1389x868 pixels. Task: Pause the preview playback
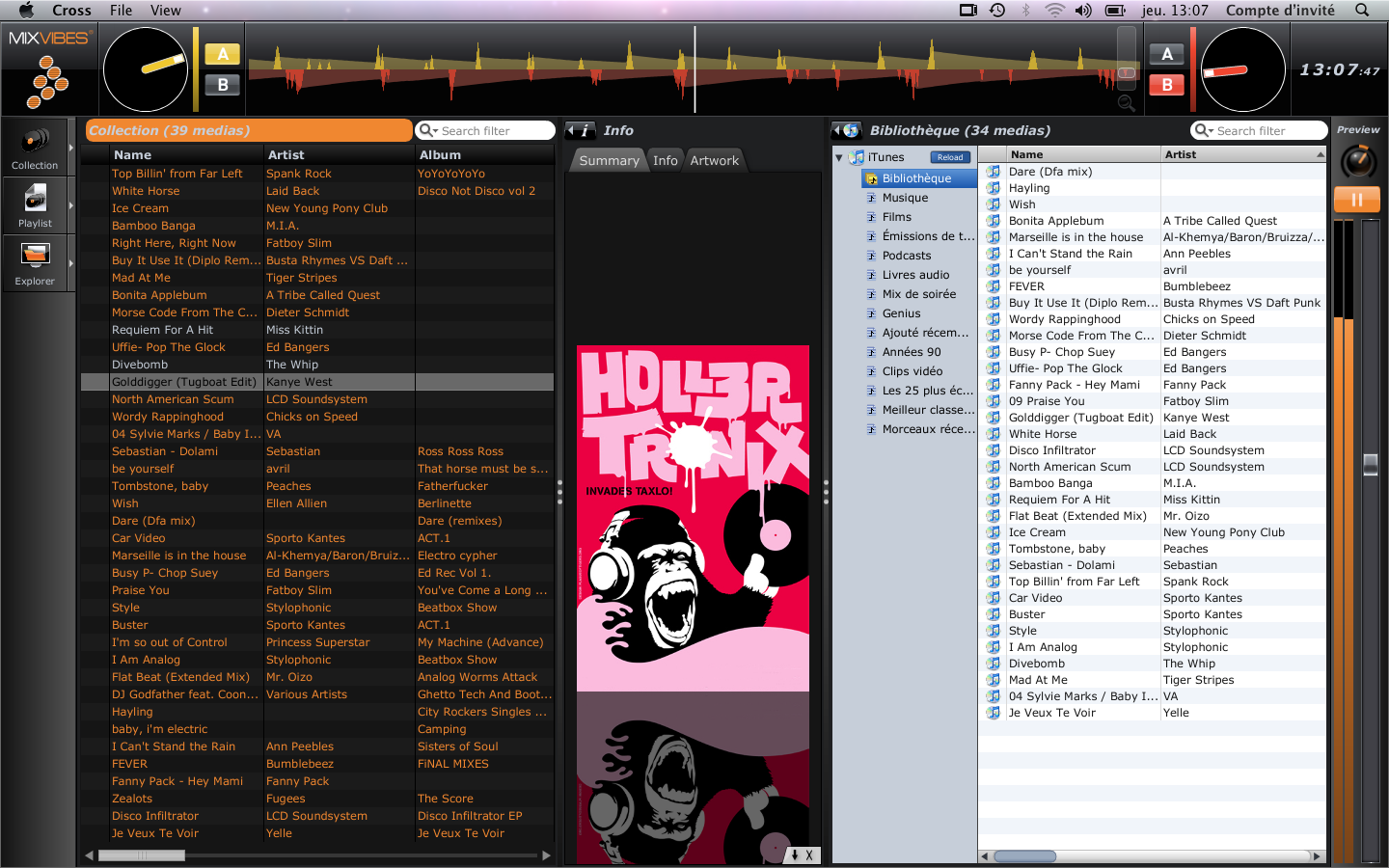pyautogui.click(x=1356, y=200)
